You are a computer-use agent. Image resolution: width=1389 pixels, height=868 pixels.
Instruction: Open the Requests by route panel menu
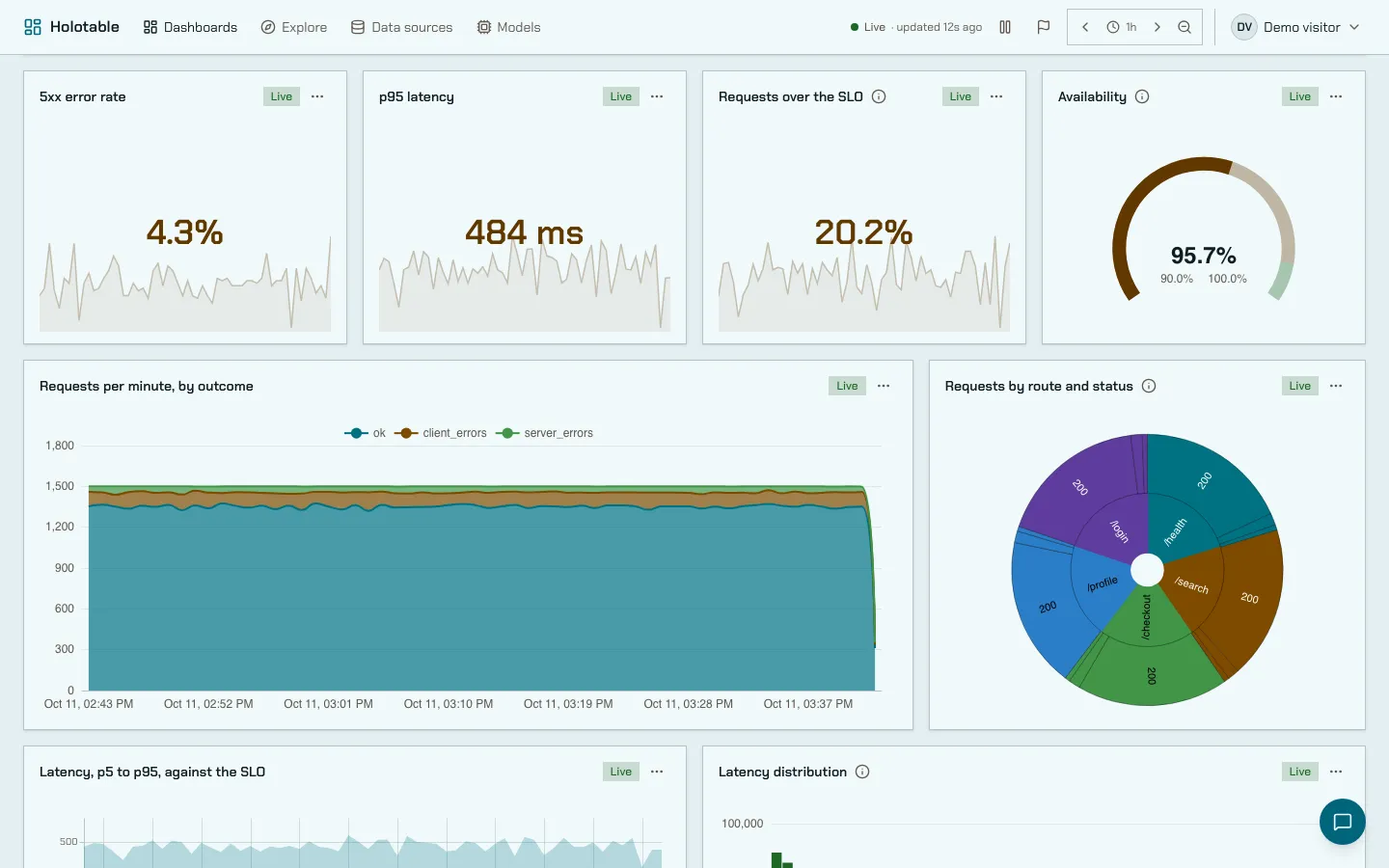coord(1336,386)
